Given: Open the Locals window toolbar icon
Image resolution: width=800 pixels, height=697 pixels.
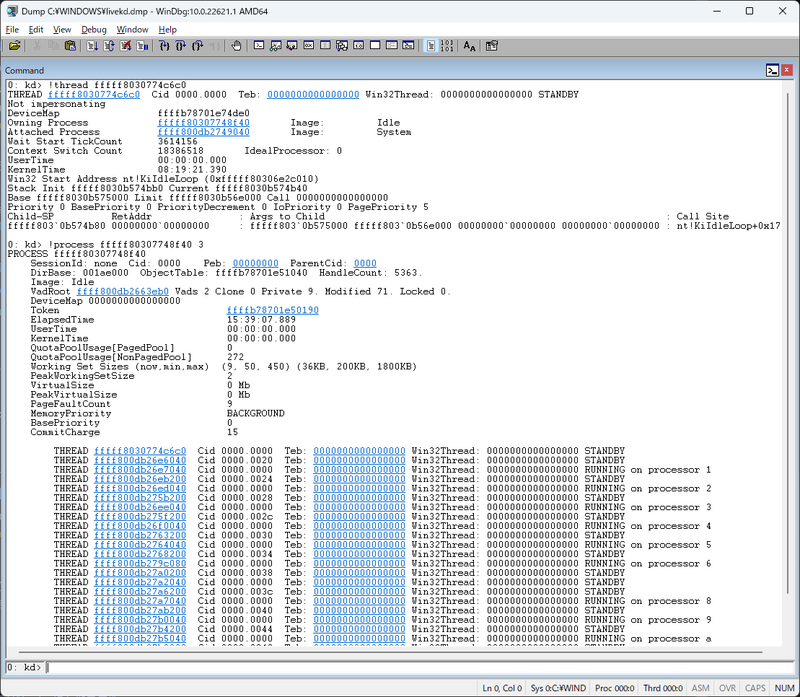Looking at the screenshot, I should [292, 46].
